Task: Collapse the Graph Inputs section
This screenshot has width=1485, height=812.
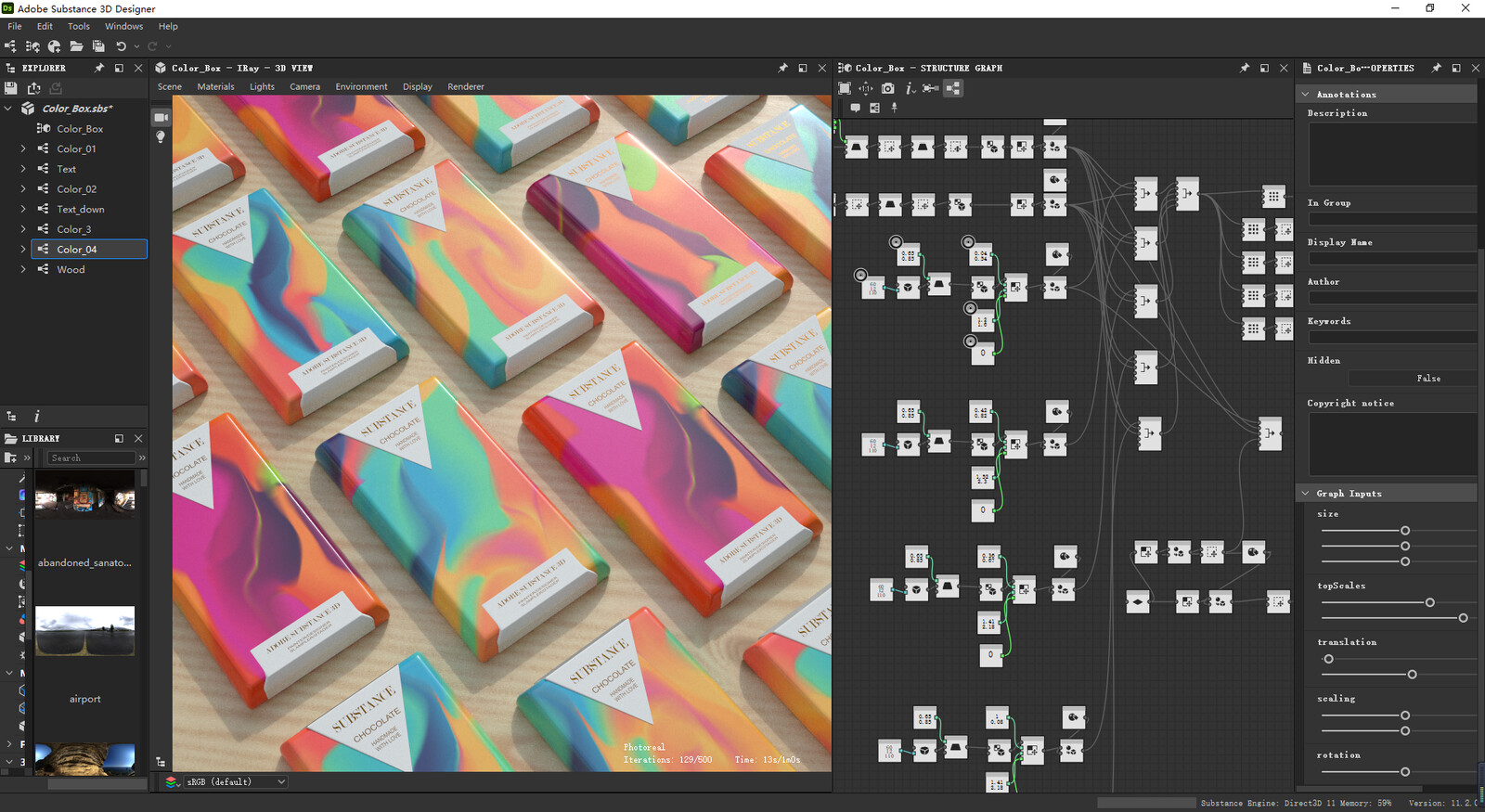Action: 1306,494
